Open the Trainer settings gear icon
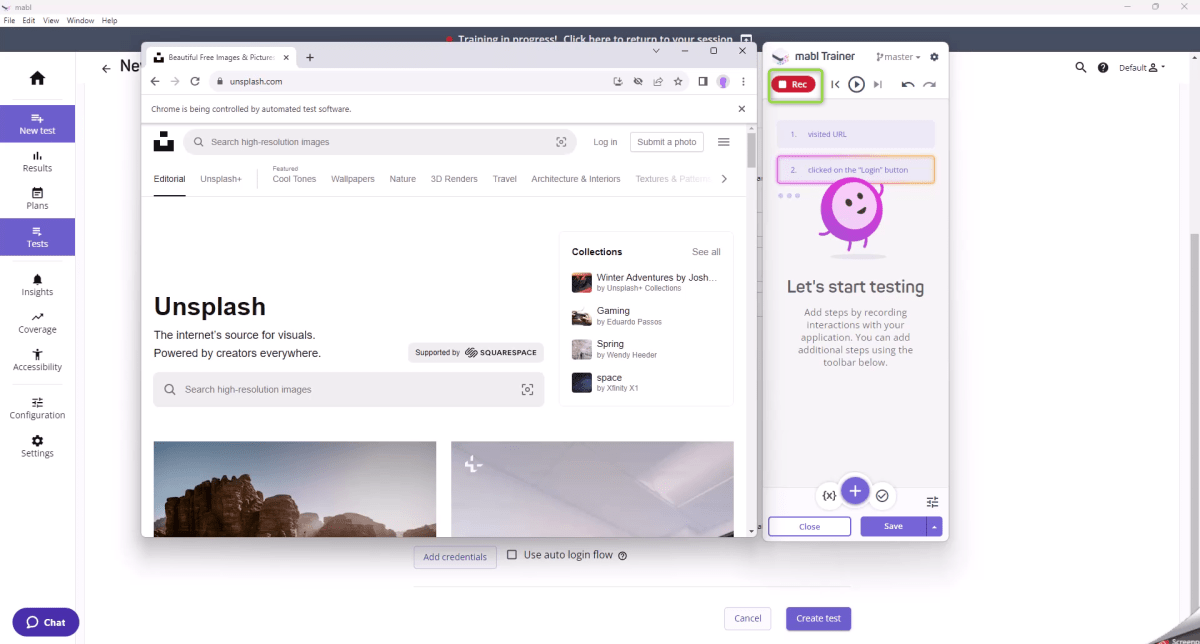 (933, 56)
